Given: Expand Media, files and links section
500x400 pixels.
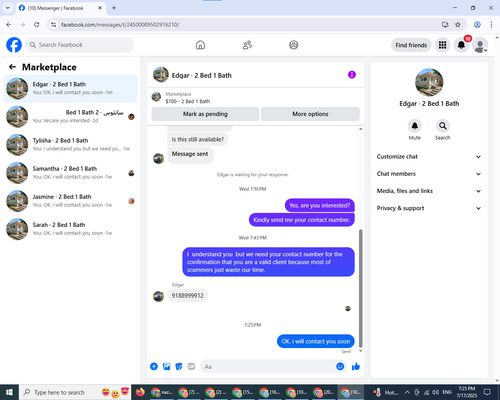Looking at the screenshot, I should pyautogui.click(x=429, y=191).
